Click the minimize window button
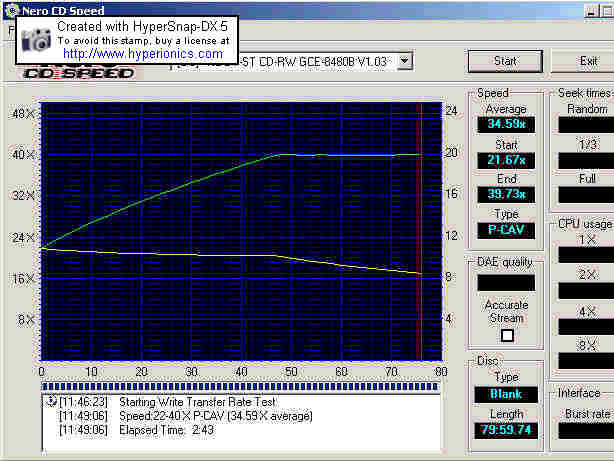 coord(591,11)
